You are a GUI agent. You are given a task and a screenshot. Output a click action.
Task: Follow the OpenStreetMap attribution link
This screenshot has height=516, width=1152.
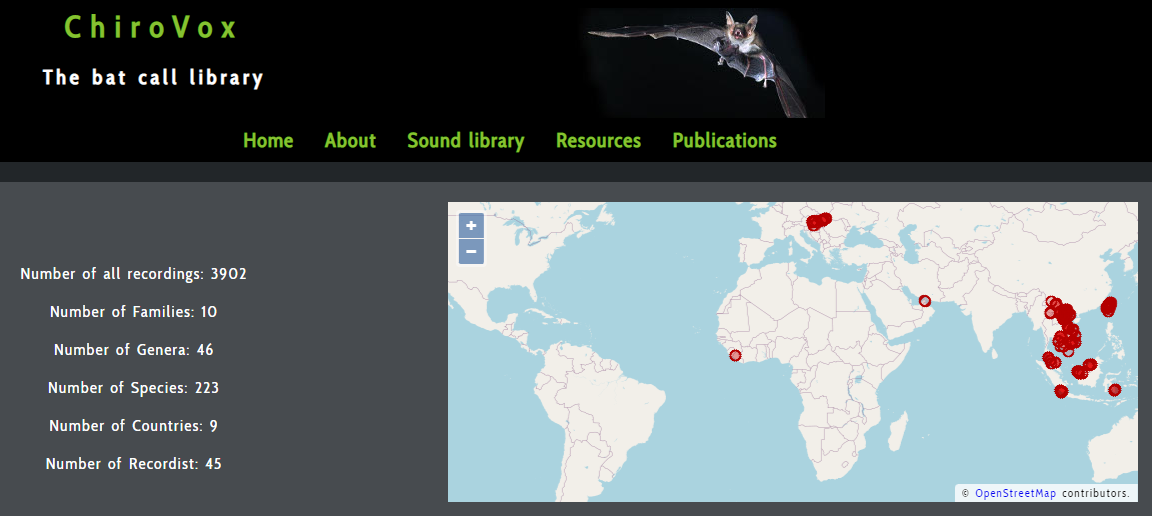point(1015,493)
